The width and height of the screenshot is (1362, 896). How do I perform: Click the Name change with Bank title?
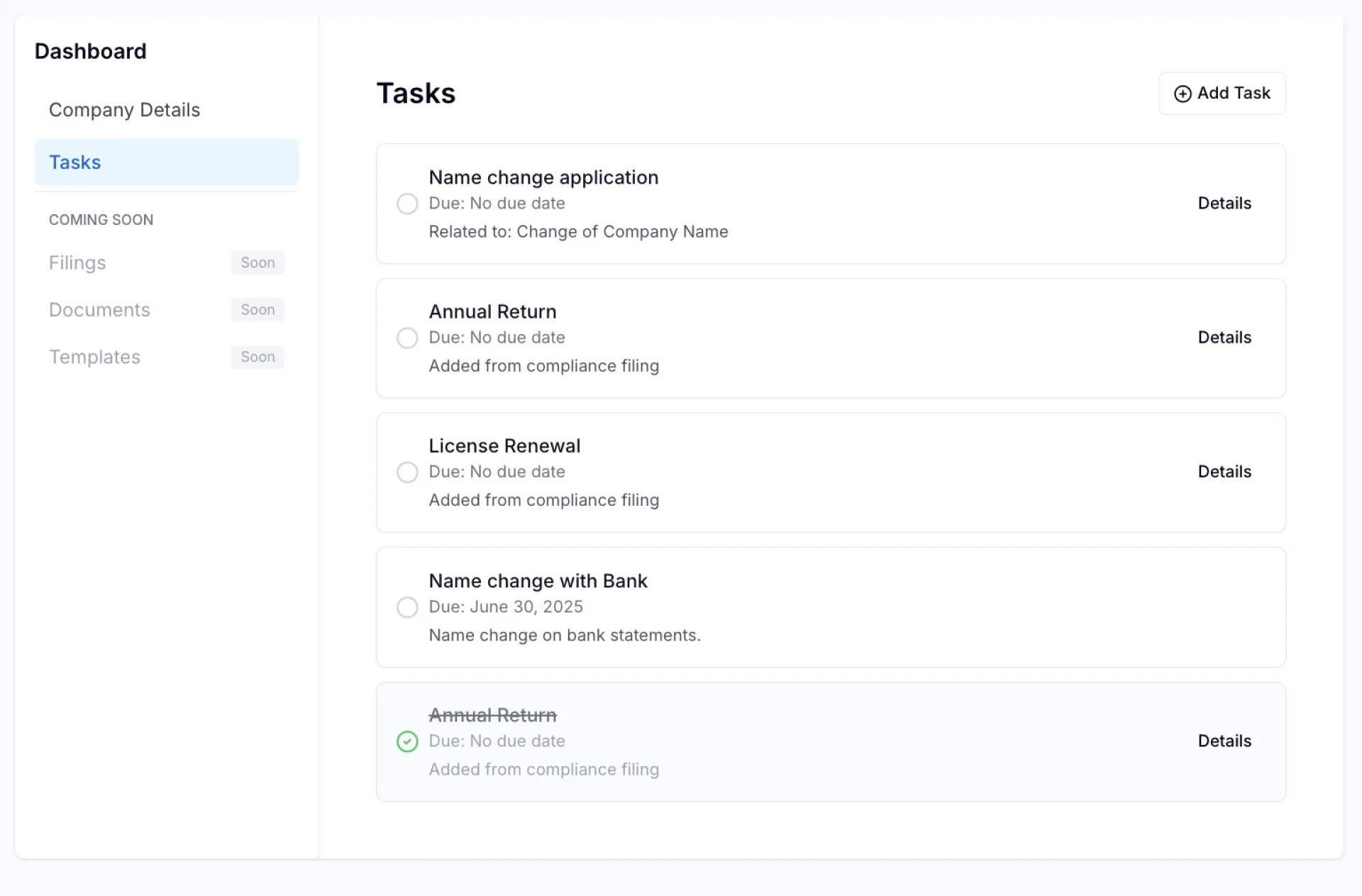pos(538,581)
